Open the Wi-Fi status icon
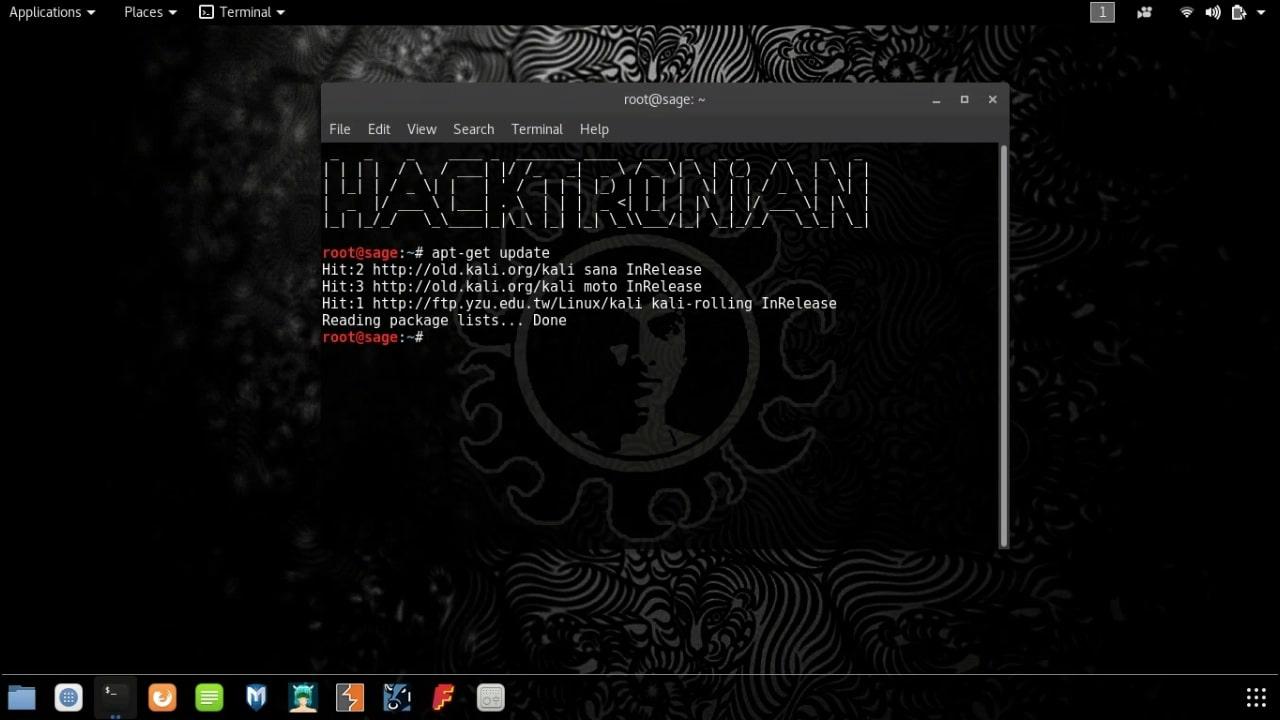The width and height of the screenshot is (1280, 720). click(x=1186, y=12)
